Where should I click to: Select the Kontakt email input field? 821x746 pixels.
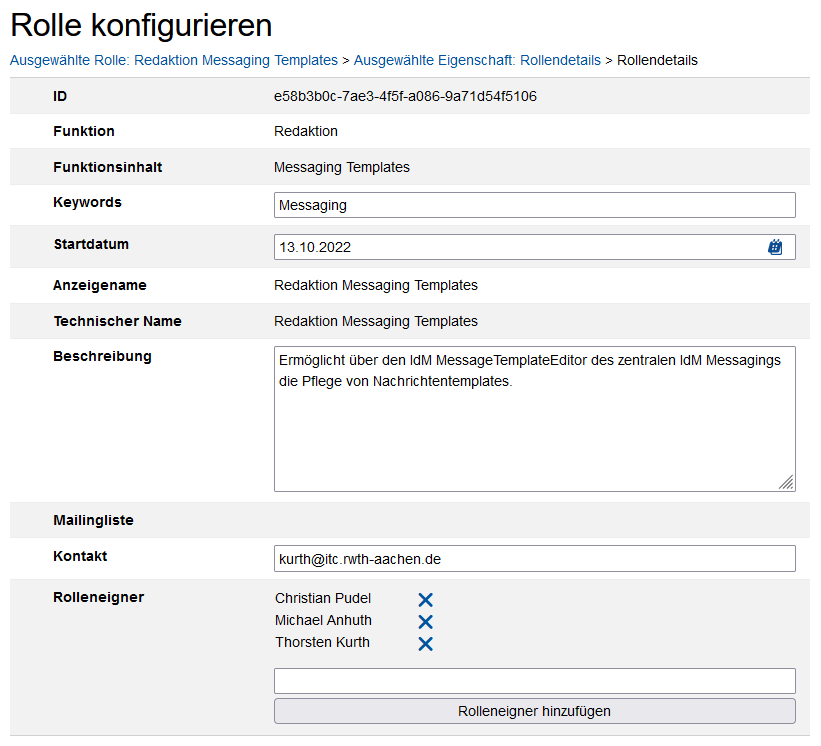click(534, 559)
